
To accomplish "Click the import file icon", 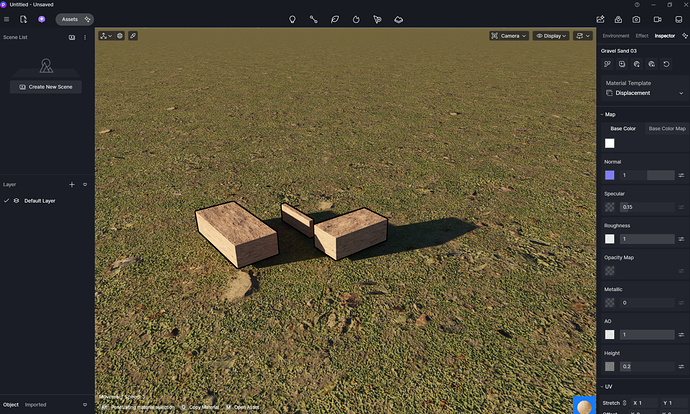I will pos(23,19).
